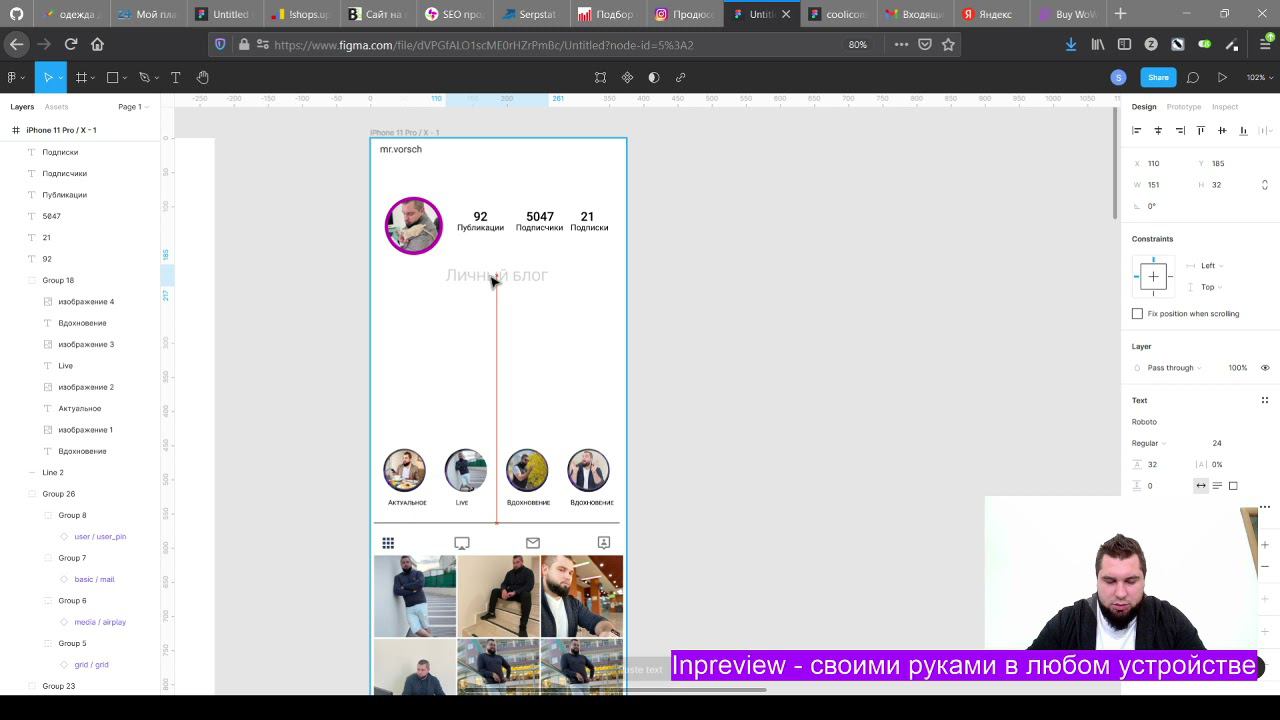Open the zoom level 102% dropdown
Viewport: 1280px width, 720px height.
pos(1257,77)
